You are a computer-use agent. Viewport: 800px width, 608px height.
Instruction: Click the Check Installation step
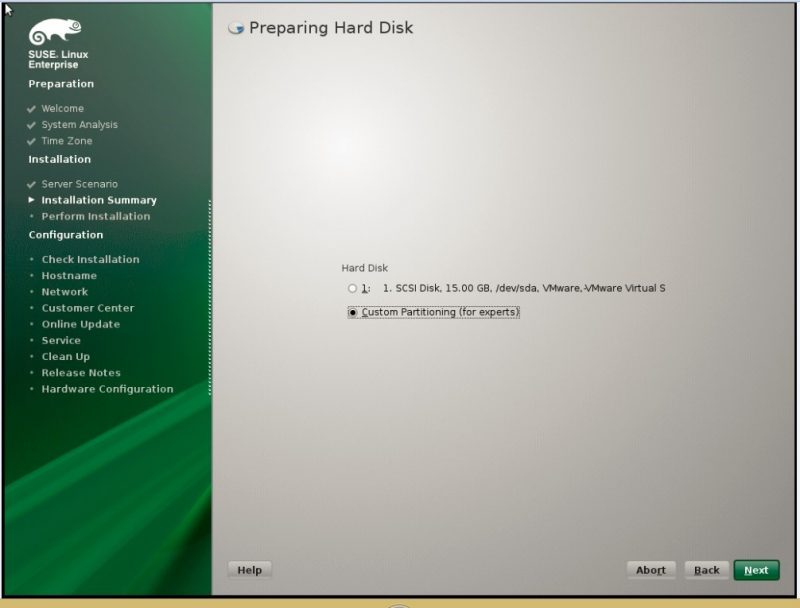click(x=90, y=259)
